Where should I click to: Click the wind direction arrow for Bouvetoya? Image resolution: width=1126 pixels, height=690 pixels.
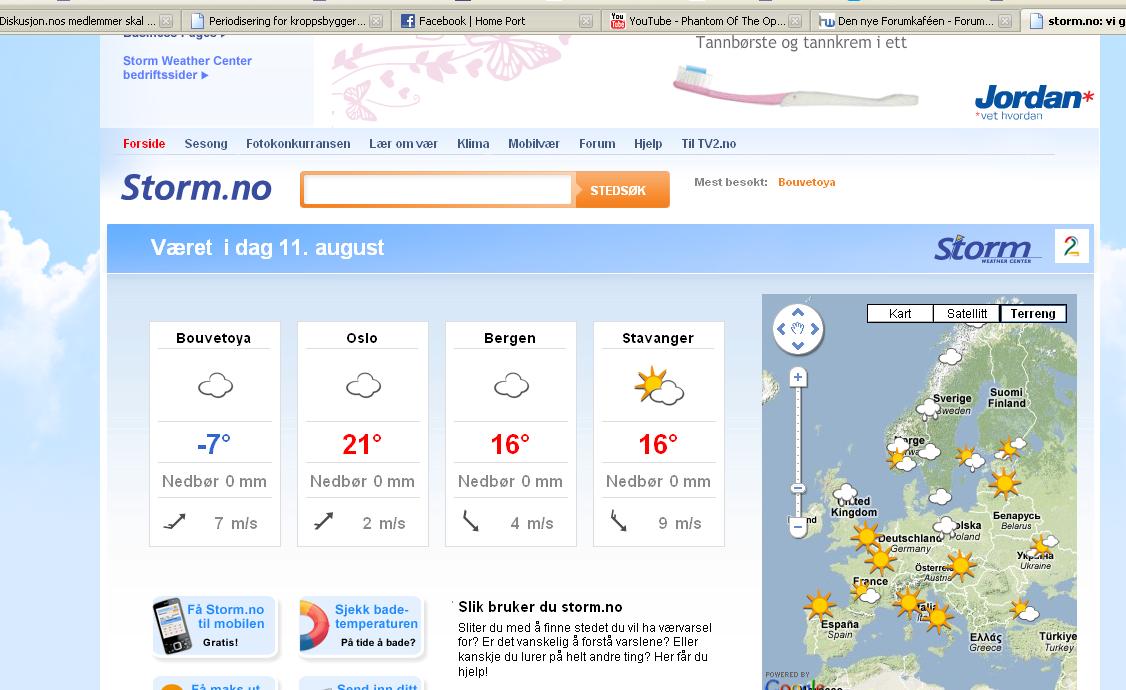175,522
